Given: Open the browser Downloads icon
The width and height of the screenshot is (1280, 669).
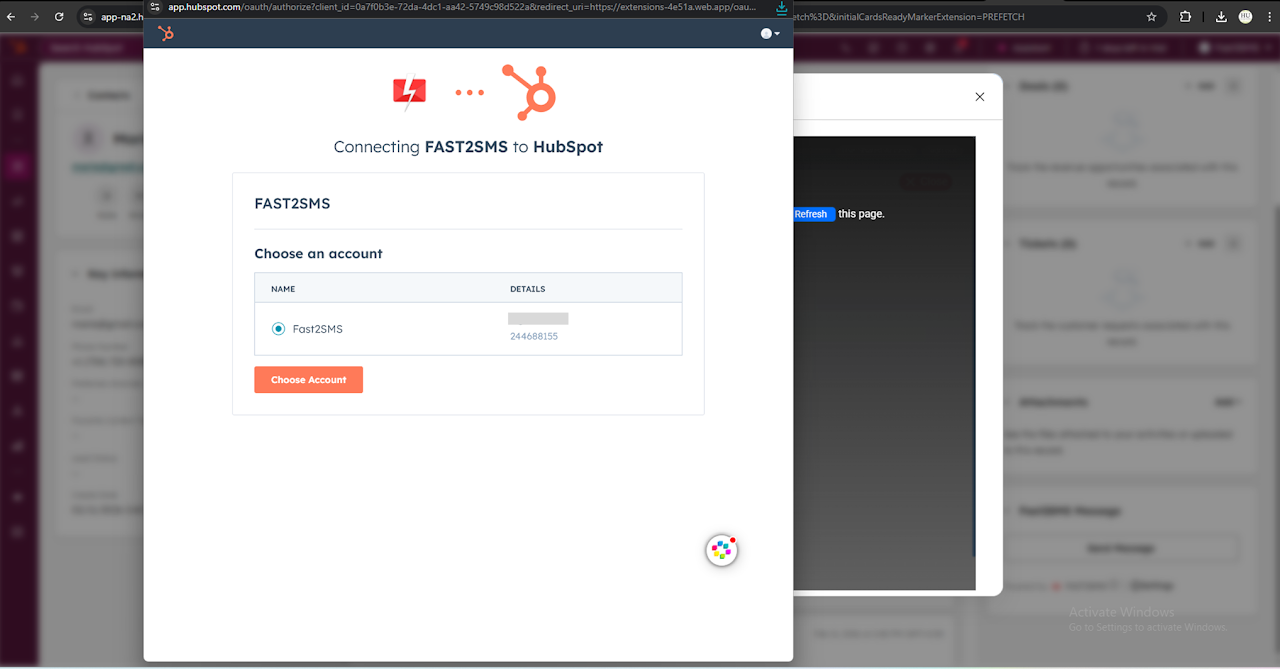Looking at the screenshot, I should click(1220, 16).
